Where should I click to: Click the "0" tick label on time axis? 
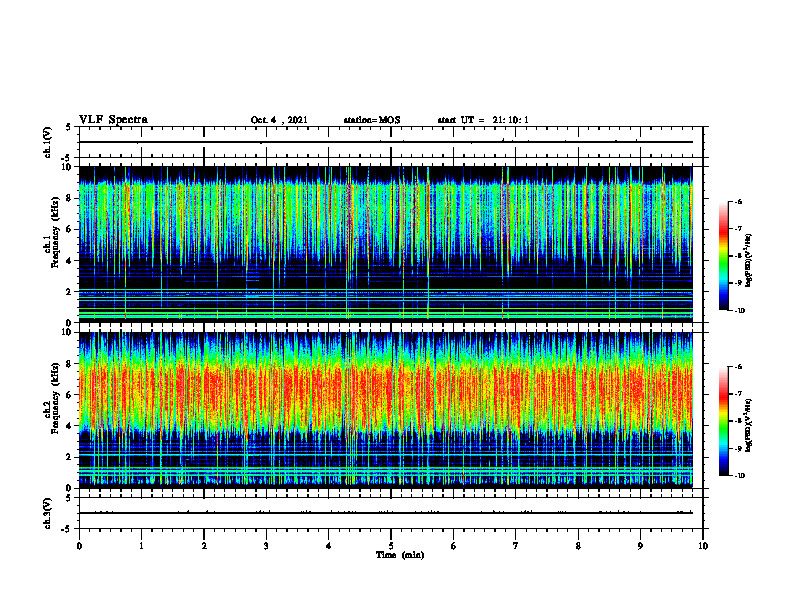click(79, 546)
